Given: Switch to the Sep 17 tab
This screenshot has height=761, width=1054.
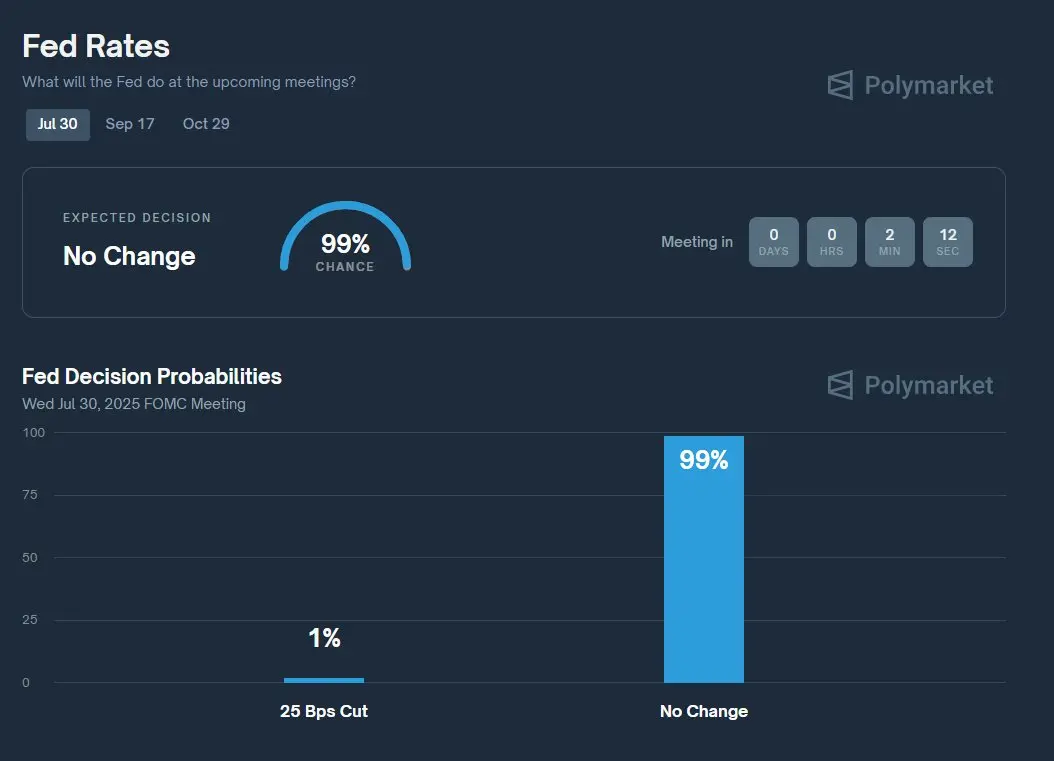Looking at the screenshot, I should (x=130, y=124).
